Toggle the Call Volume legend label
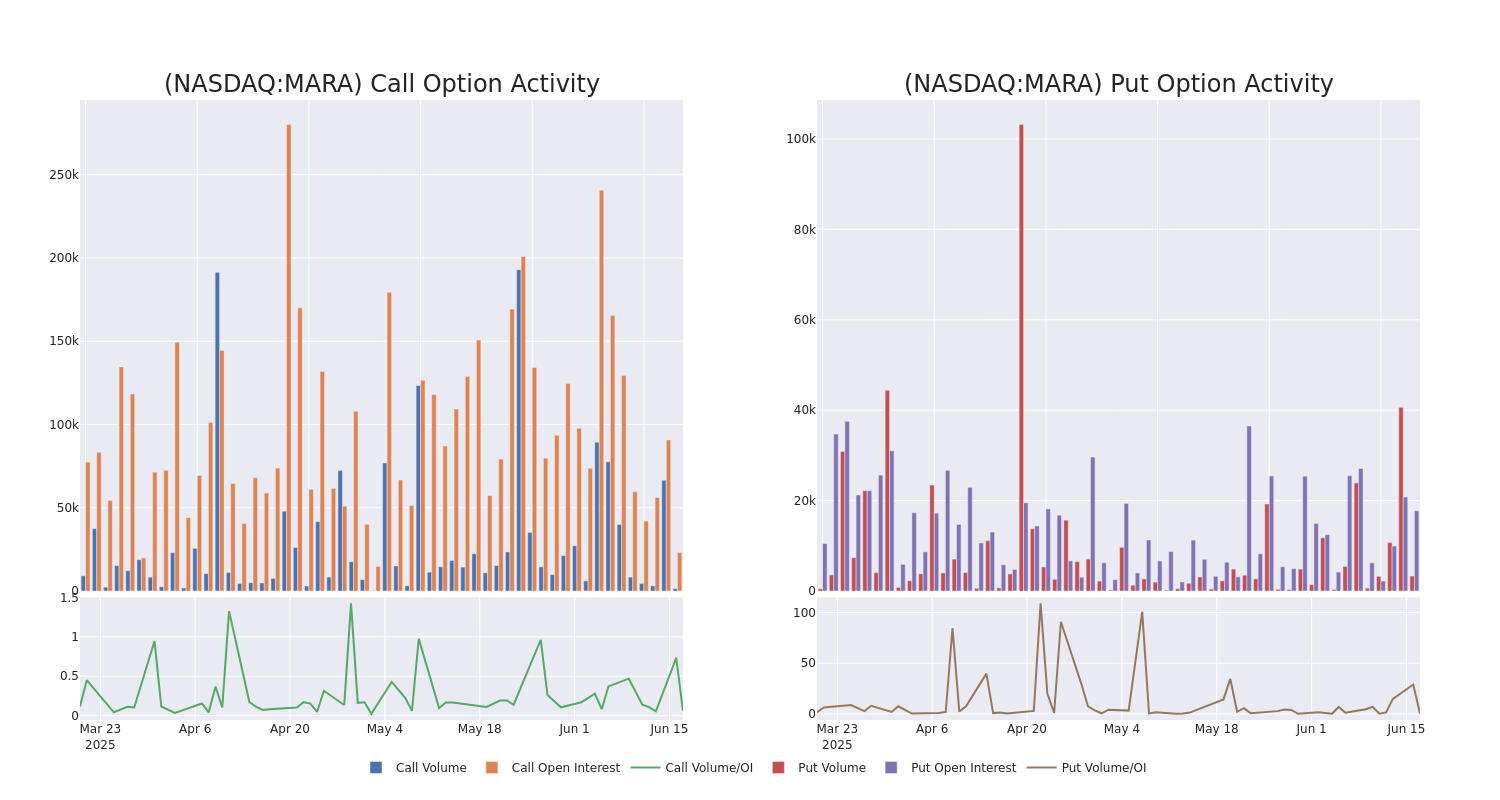The image size is (1500, 800). point(431,768)
